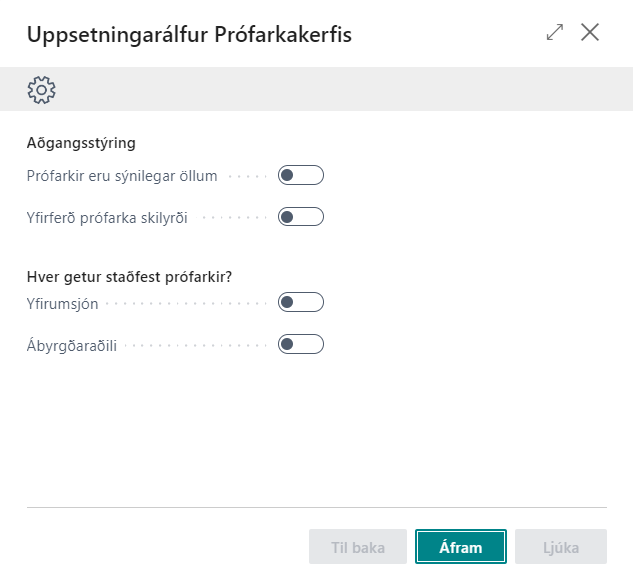
Task: Close the Uppsetningarálfur Prófarkakerfis dialog
Action: pyautogui.click(x=590, y=33)
